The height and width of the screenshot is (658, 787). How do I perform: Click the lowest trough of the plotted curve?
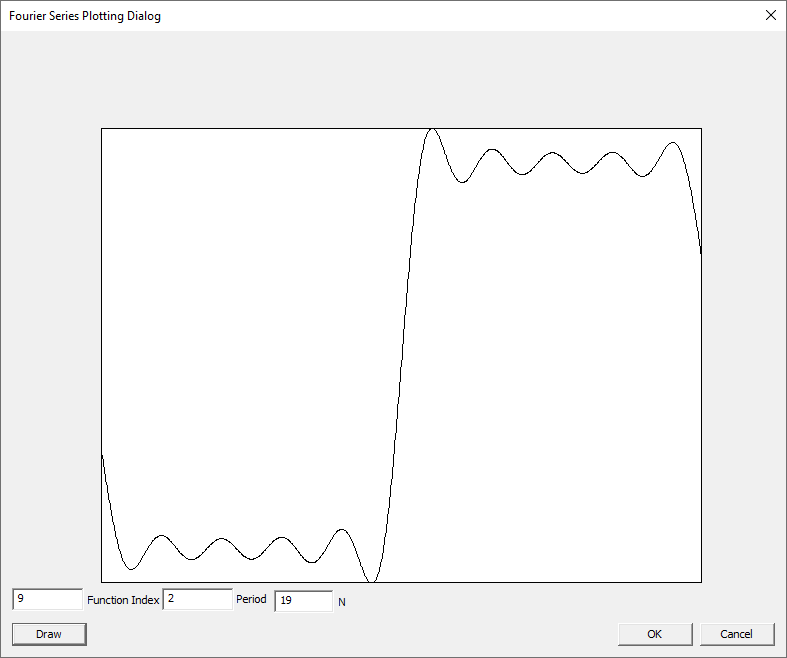tap(372, 581)
